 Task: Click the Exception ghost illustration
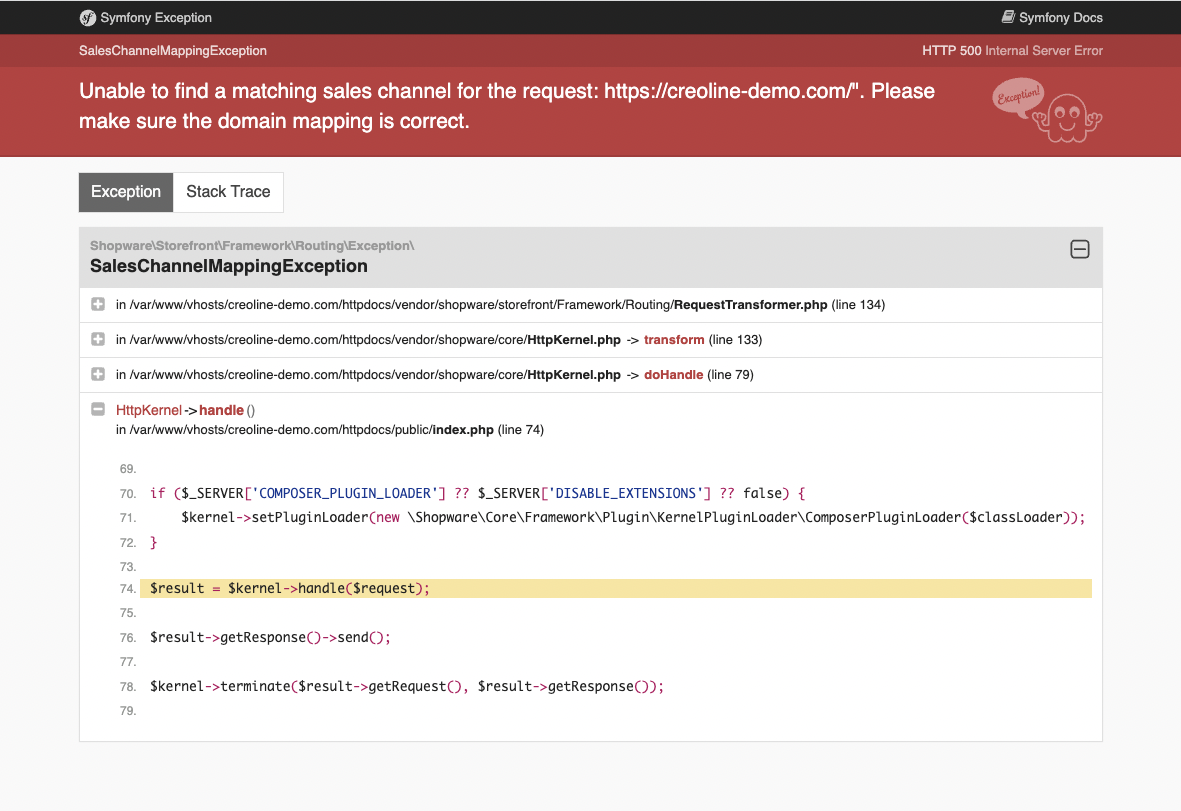click(x=1048, y=111)
